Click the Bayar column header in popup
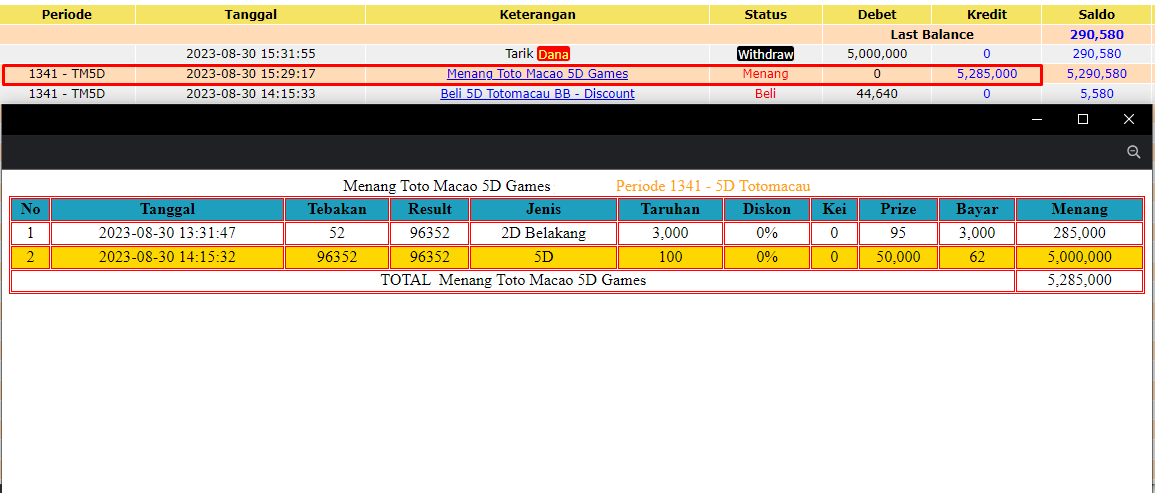1155x493 pixels. tap(977, 209)
